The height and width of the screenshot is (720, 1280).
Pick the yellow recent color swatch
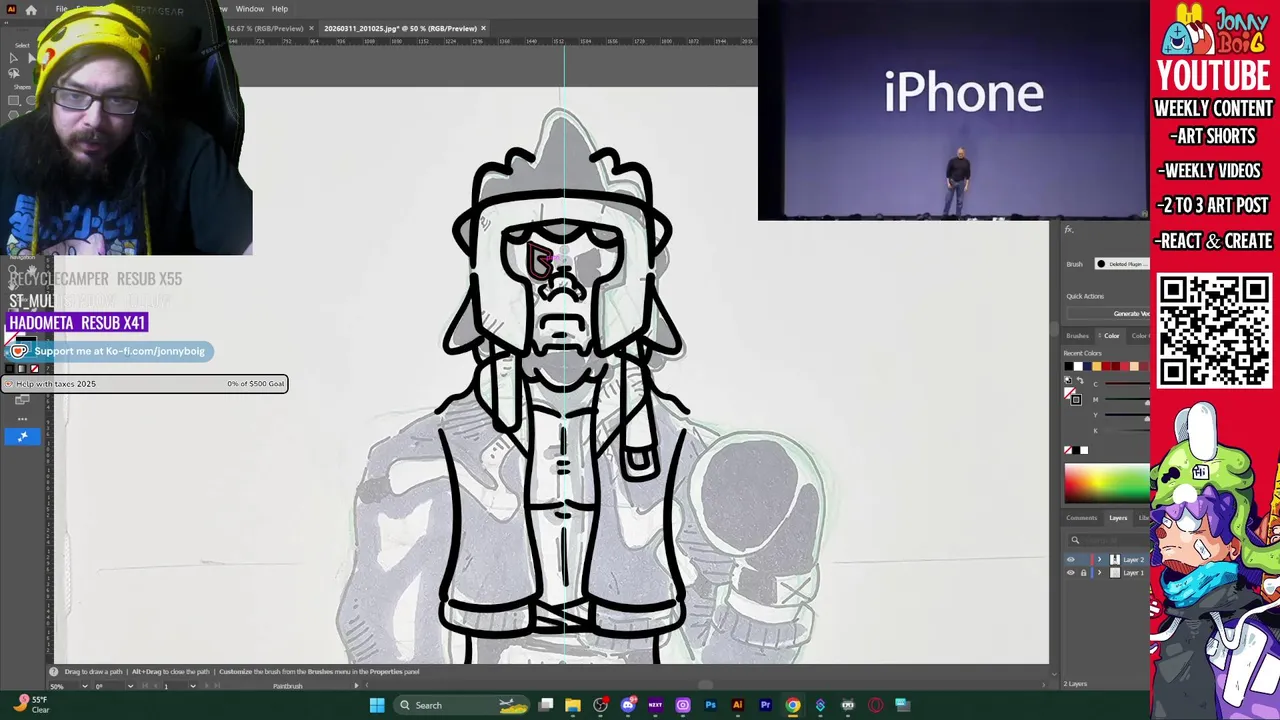coord(1096,366)
